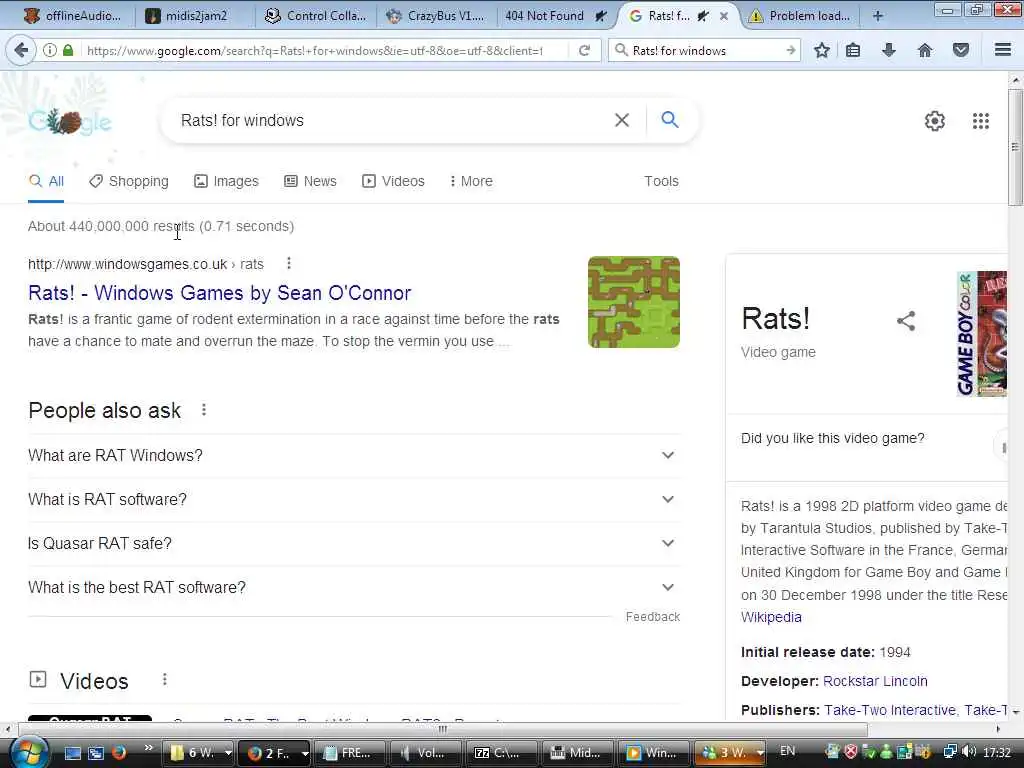
Task: Switch to the 404 Not Found tab
Action: [555, 16]
